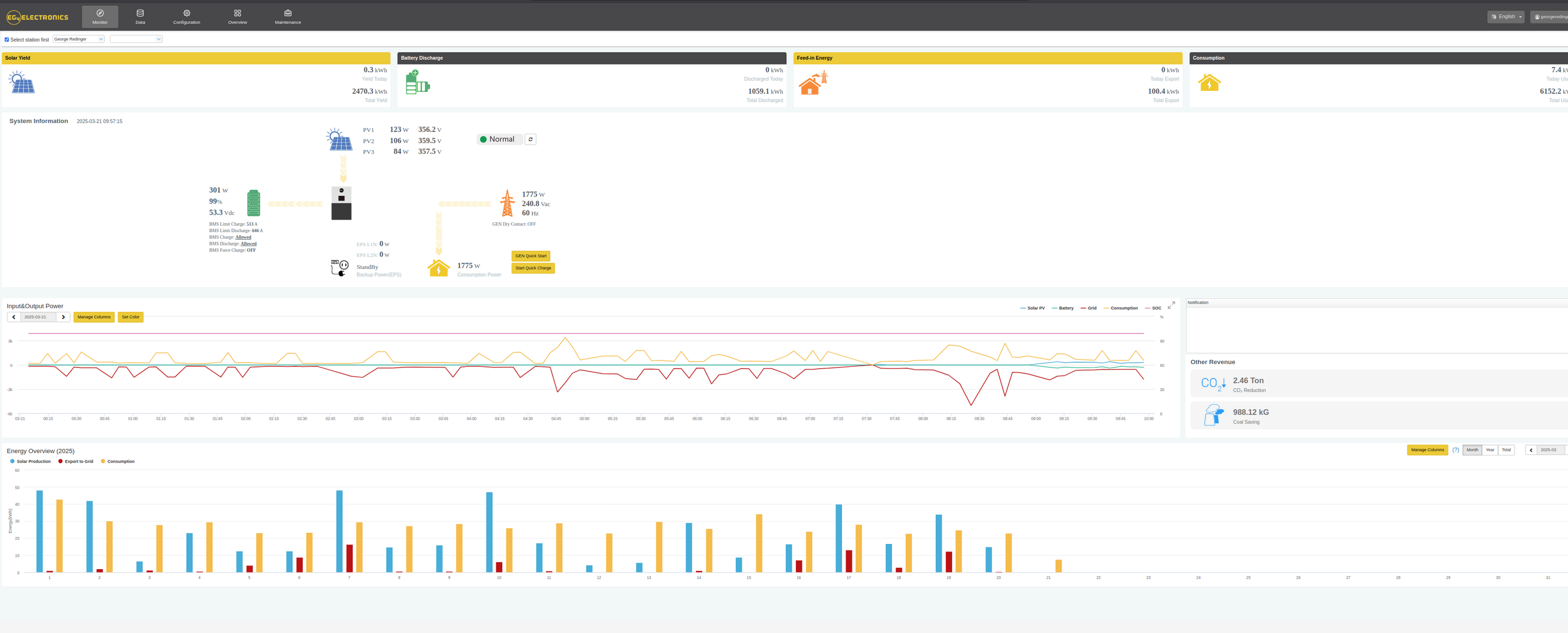
Task: Open the empty inverter selection dropdown
Action: (x=136, y=39)
